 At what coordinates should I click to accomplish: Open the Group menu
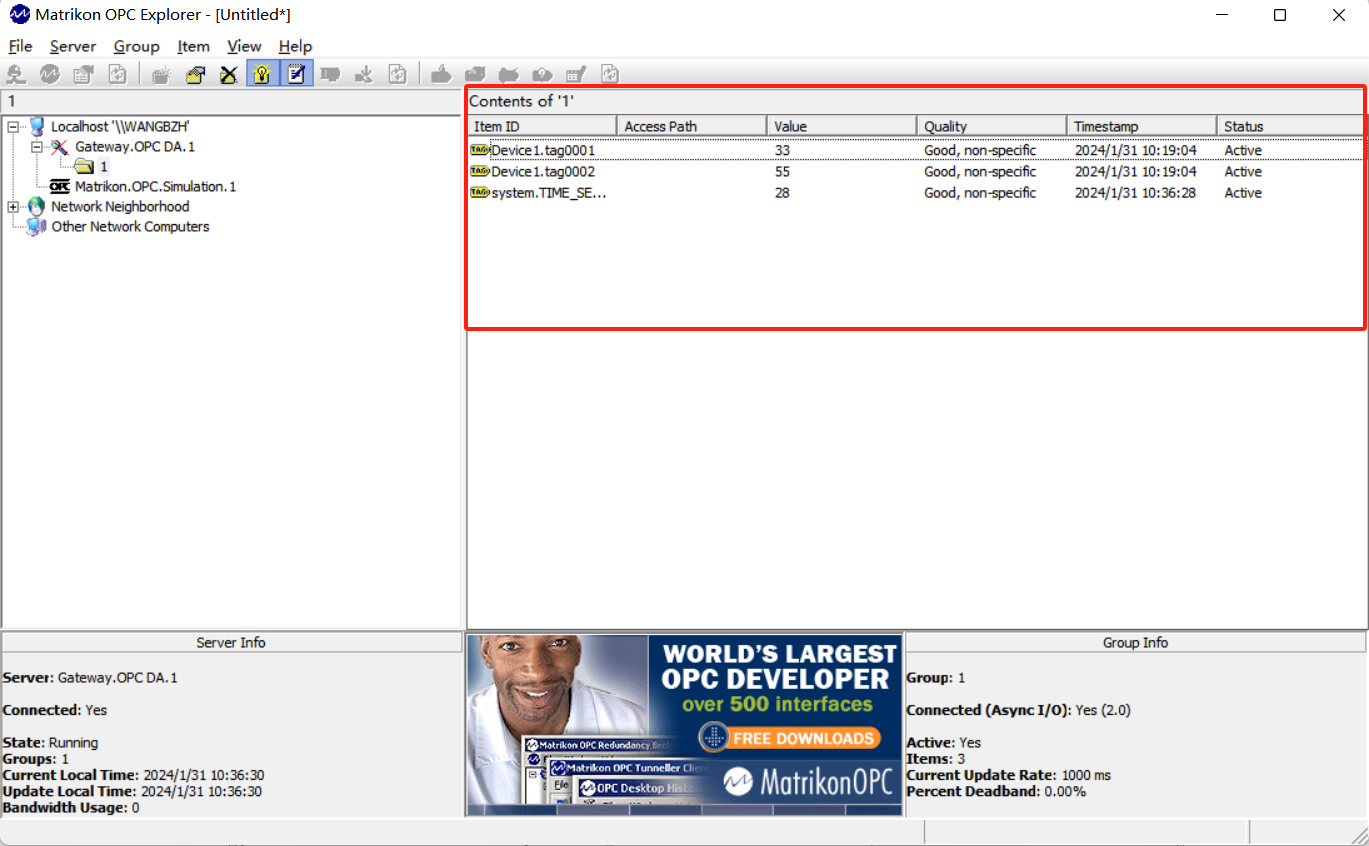coord(136,46)
